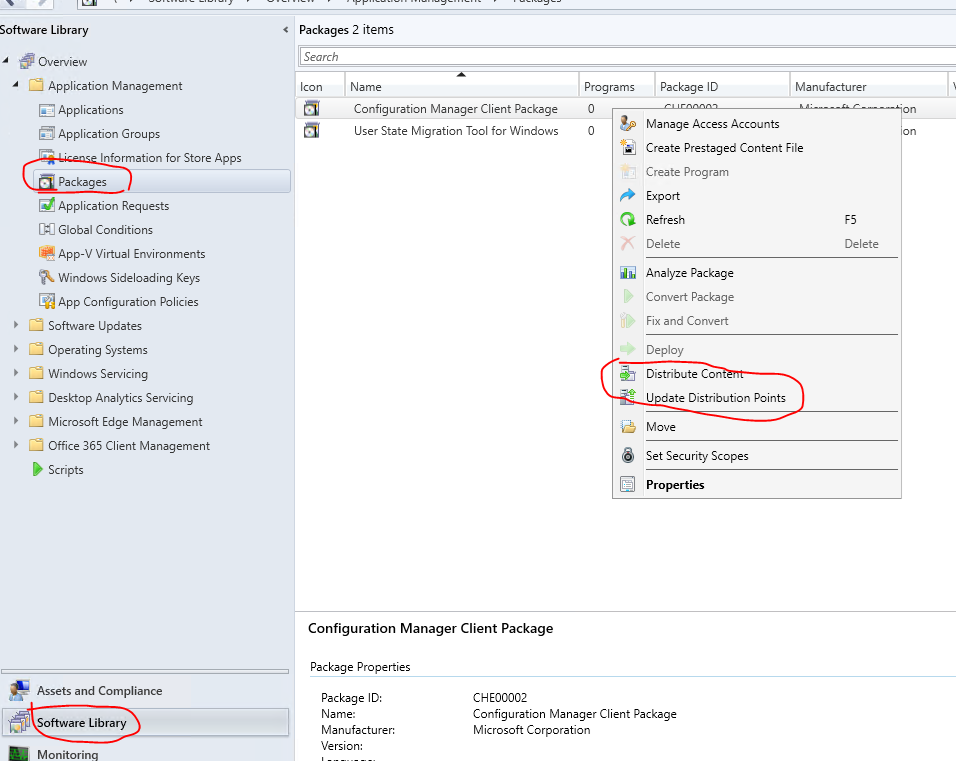Image resolution: width=956 pixels, height=761 pixels.
Task: Collapse the Software Library navigation pane
Action: tap(285, 29)
